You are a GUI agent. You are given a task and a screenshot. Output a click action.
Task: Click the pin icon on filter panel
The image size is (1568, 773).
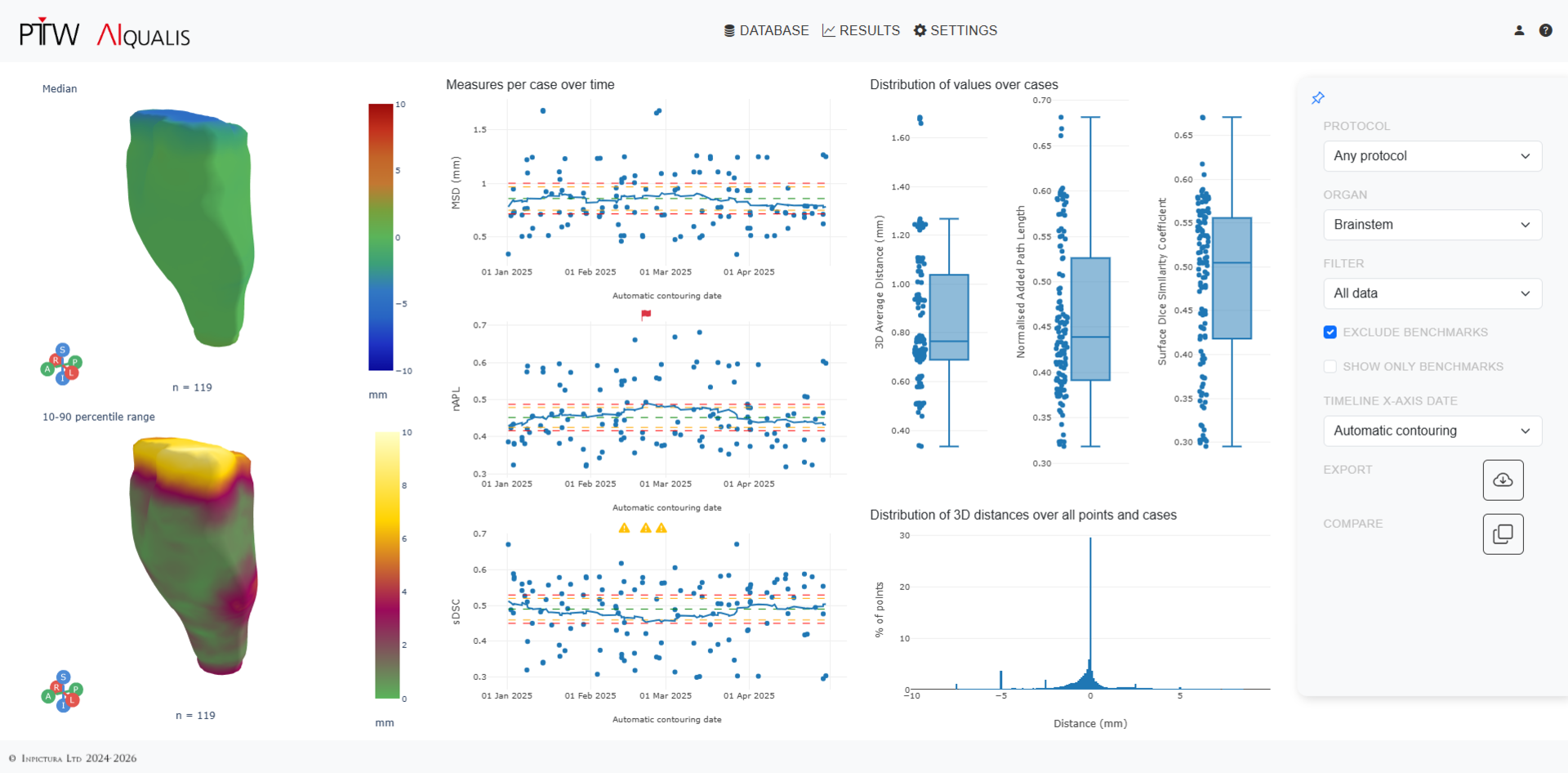tap(1317, 98)
